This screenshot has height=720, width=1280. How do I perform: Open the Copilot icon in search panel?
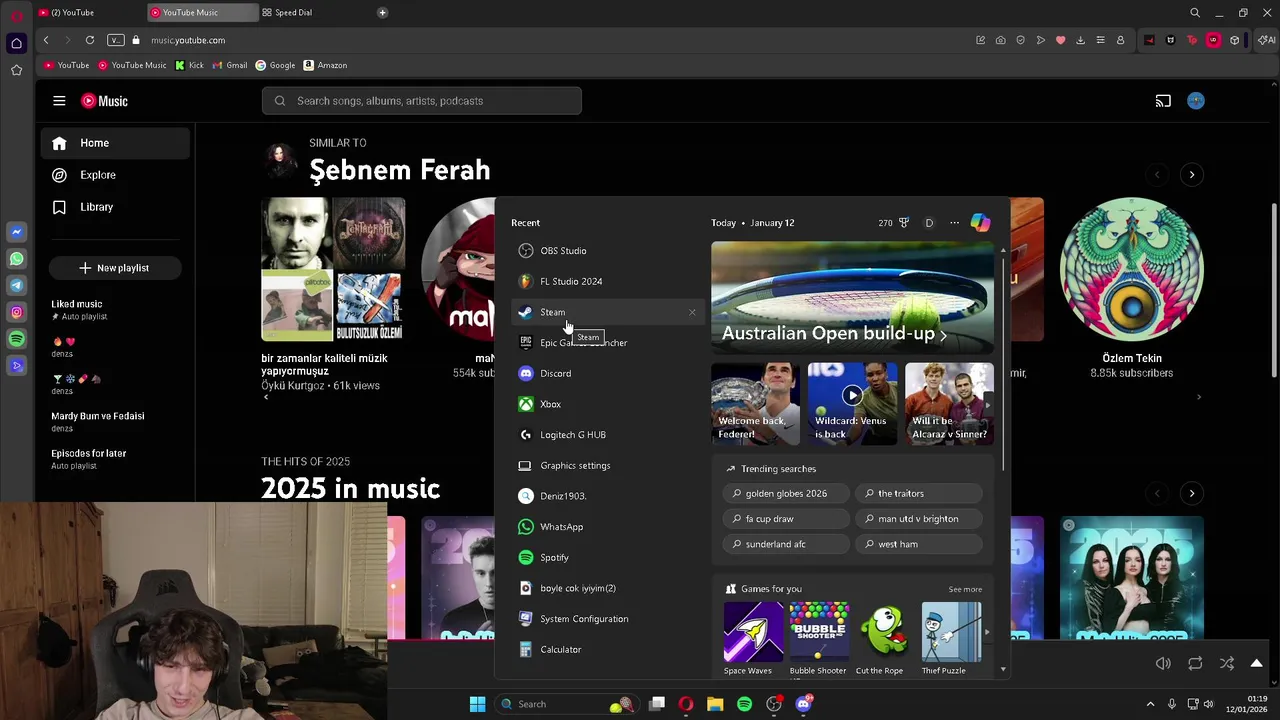pyautogui.click(x=980, y=223)
